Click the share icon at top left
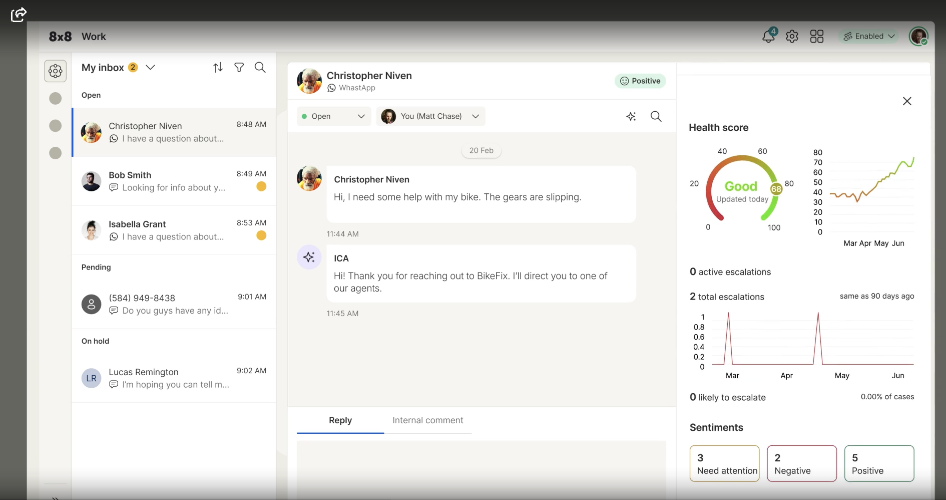 coord(19,14)
